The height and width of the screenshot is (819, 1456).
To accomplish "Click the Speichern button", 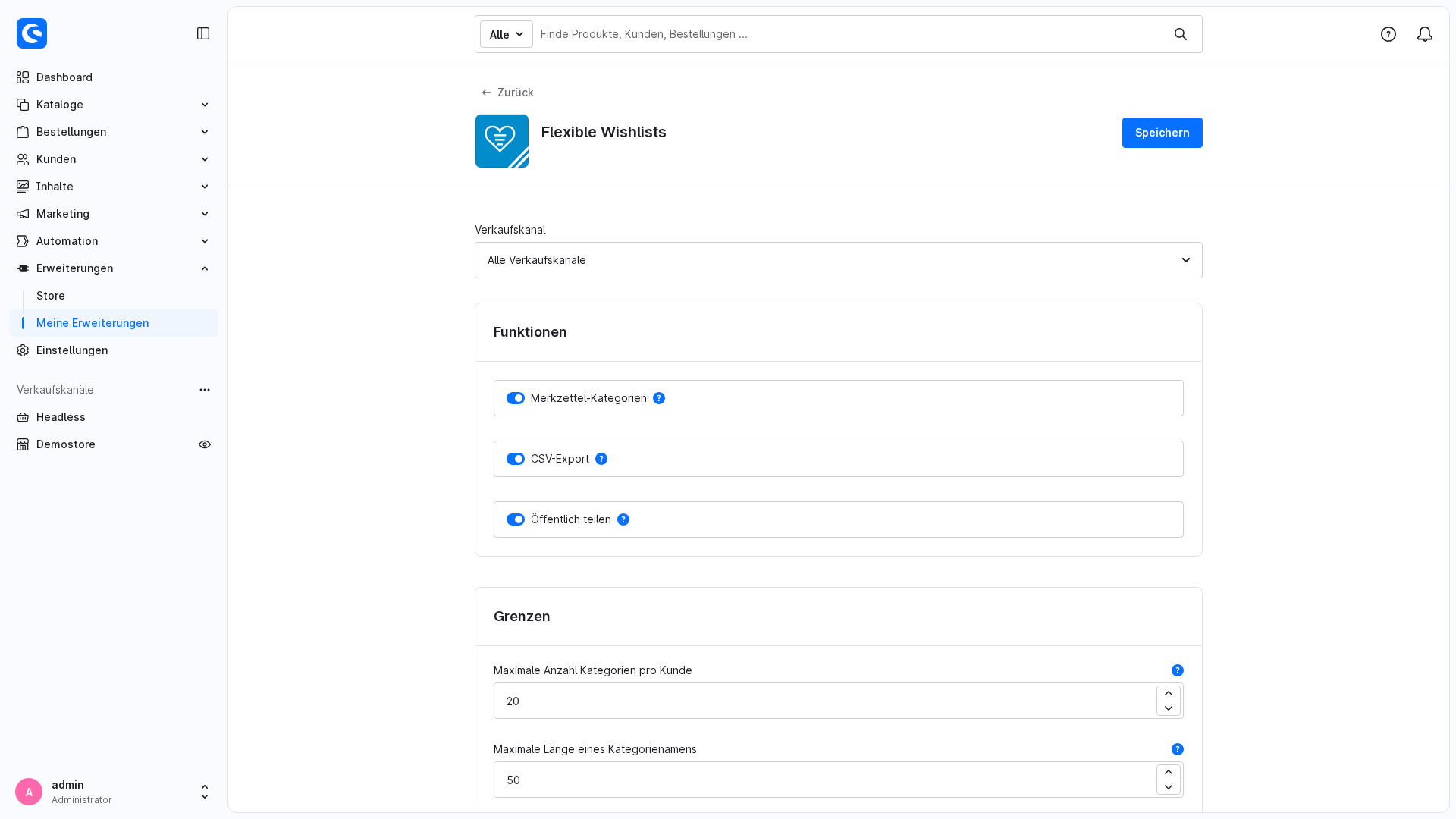I will 1163,133.
